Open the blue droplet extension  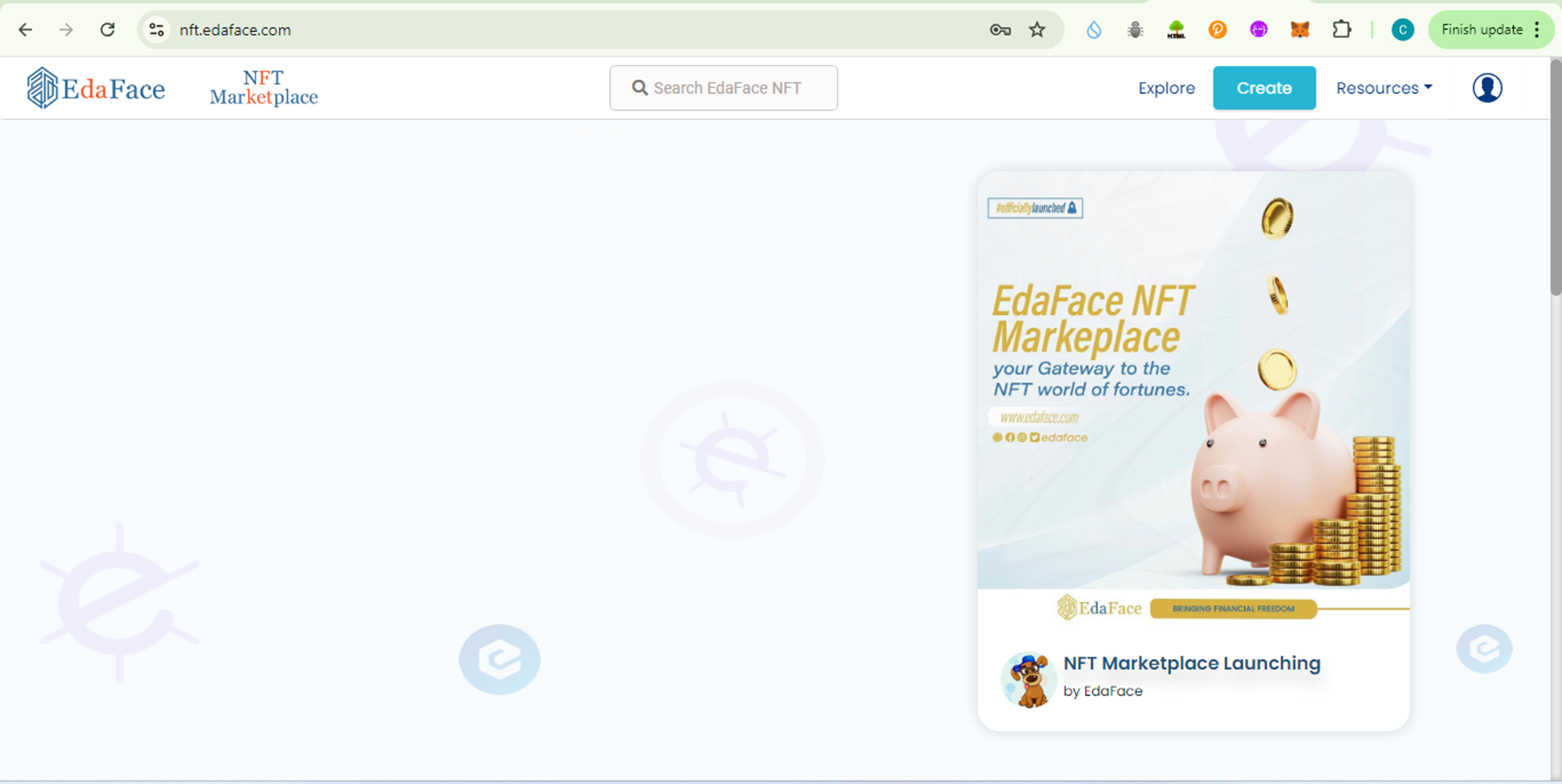pos(1094,30)
